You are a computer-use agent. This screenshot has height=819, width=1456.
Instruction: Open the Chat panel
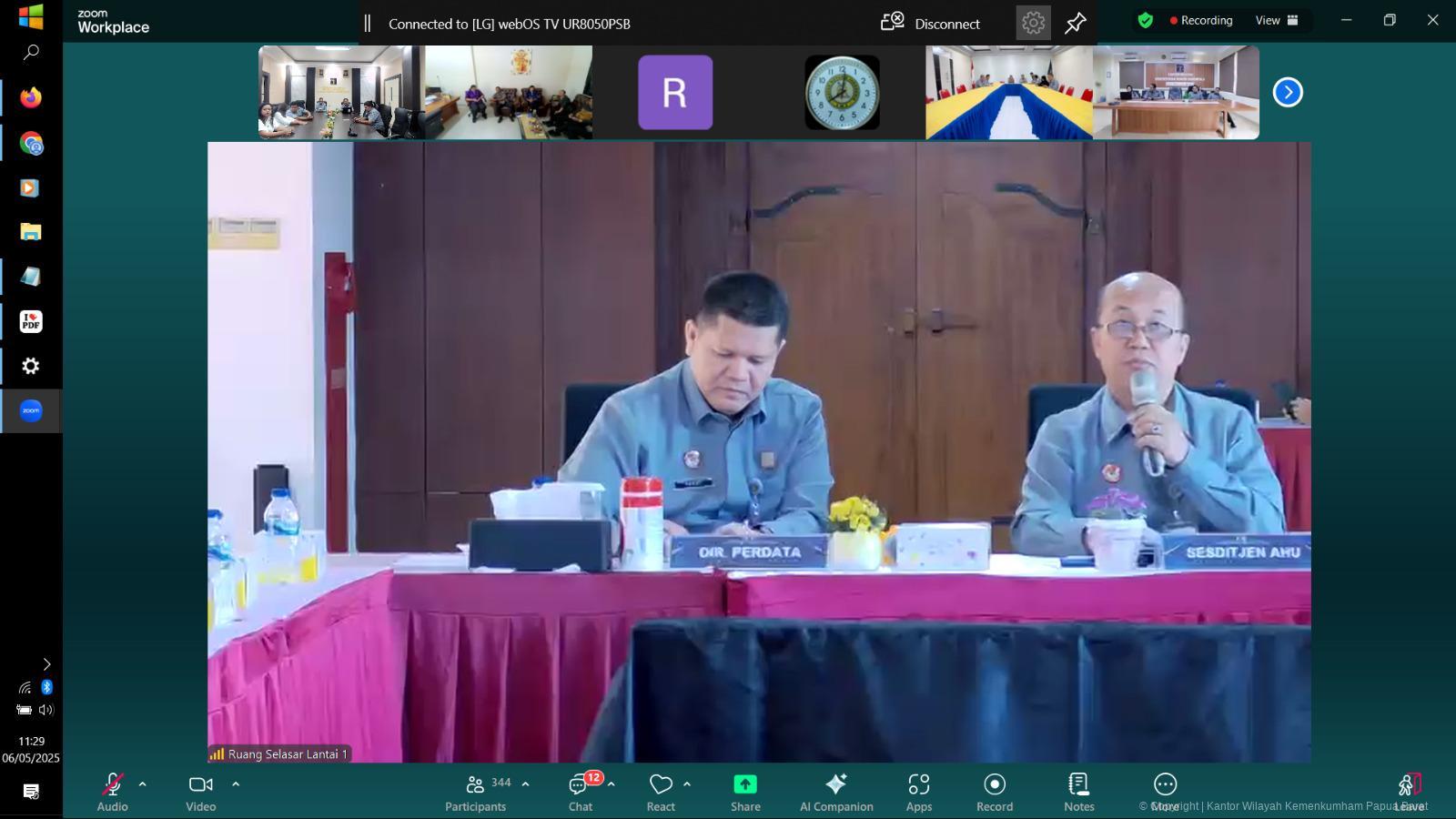pos(580,791)
